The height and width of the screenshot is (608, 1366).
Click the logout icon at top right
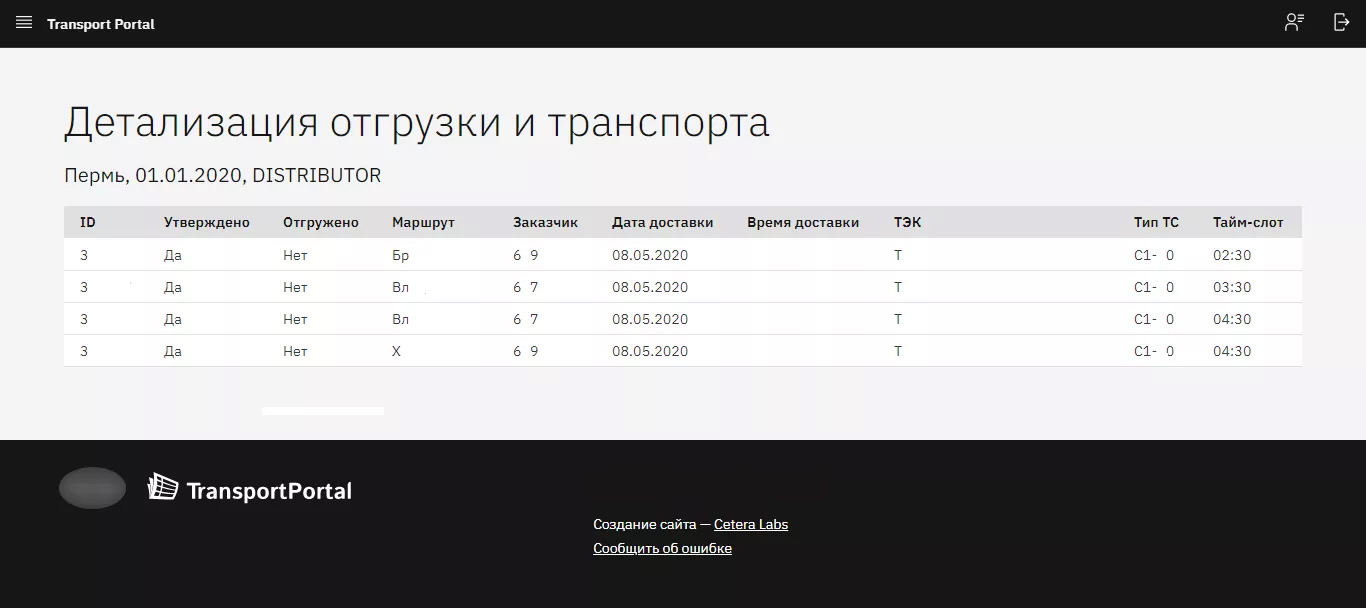(1341, 21)
